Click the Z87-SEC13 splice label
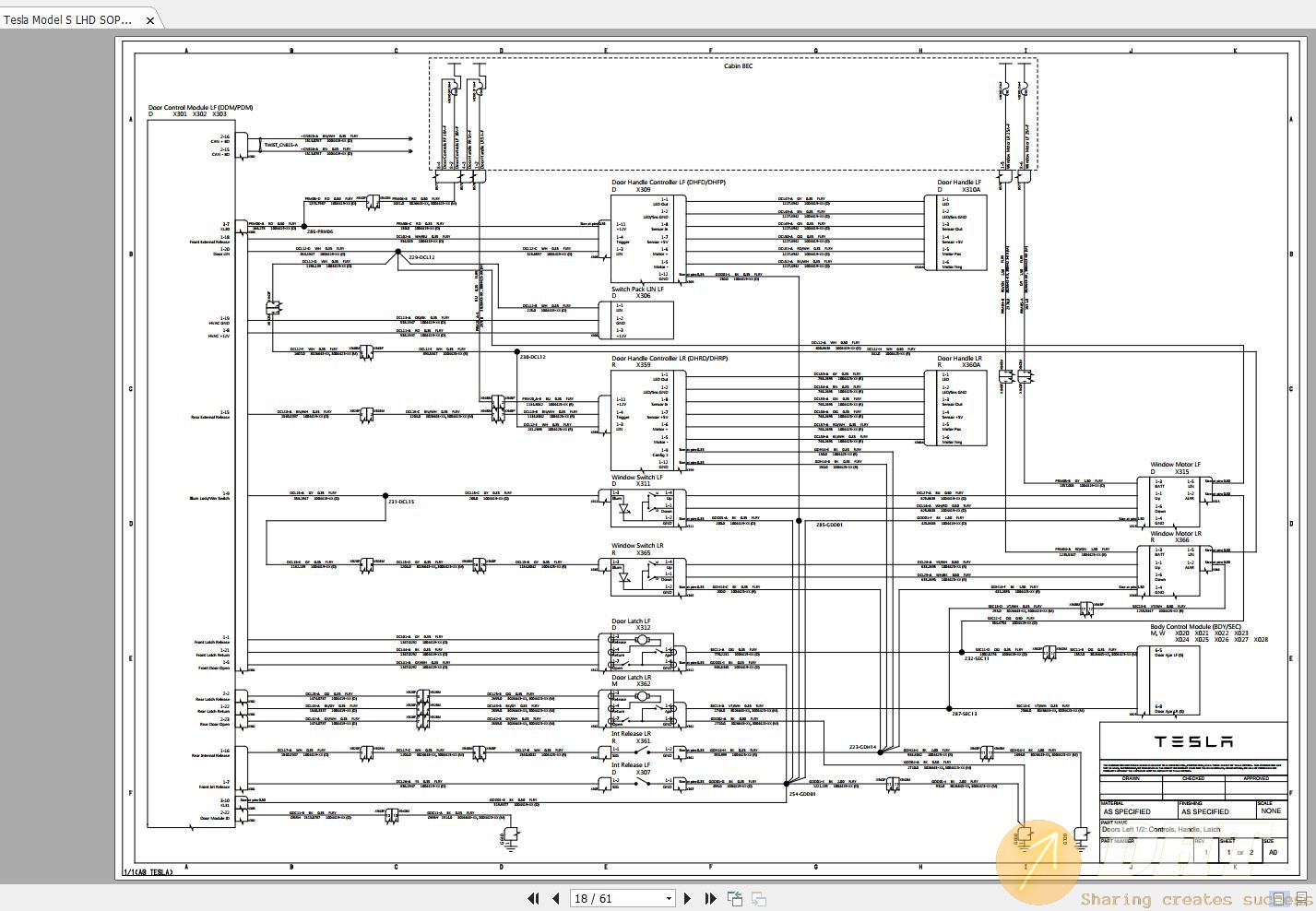Viewport: 1316px width, 911px height. pos(965,714)
